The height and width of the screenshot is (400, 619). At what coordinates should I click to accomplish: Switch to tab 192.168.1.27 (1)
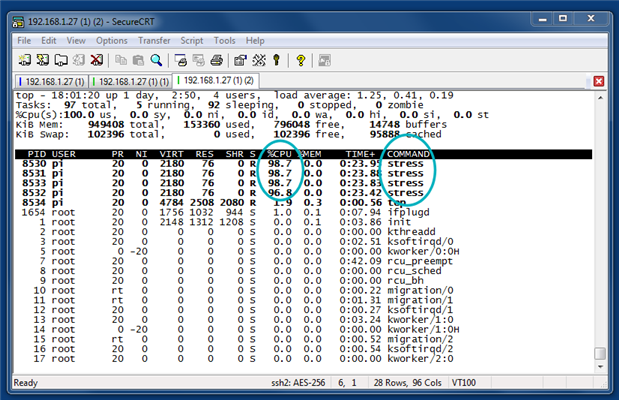pos(52,82)
